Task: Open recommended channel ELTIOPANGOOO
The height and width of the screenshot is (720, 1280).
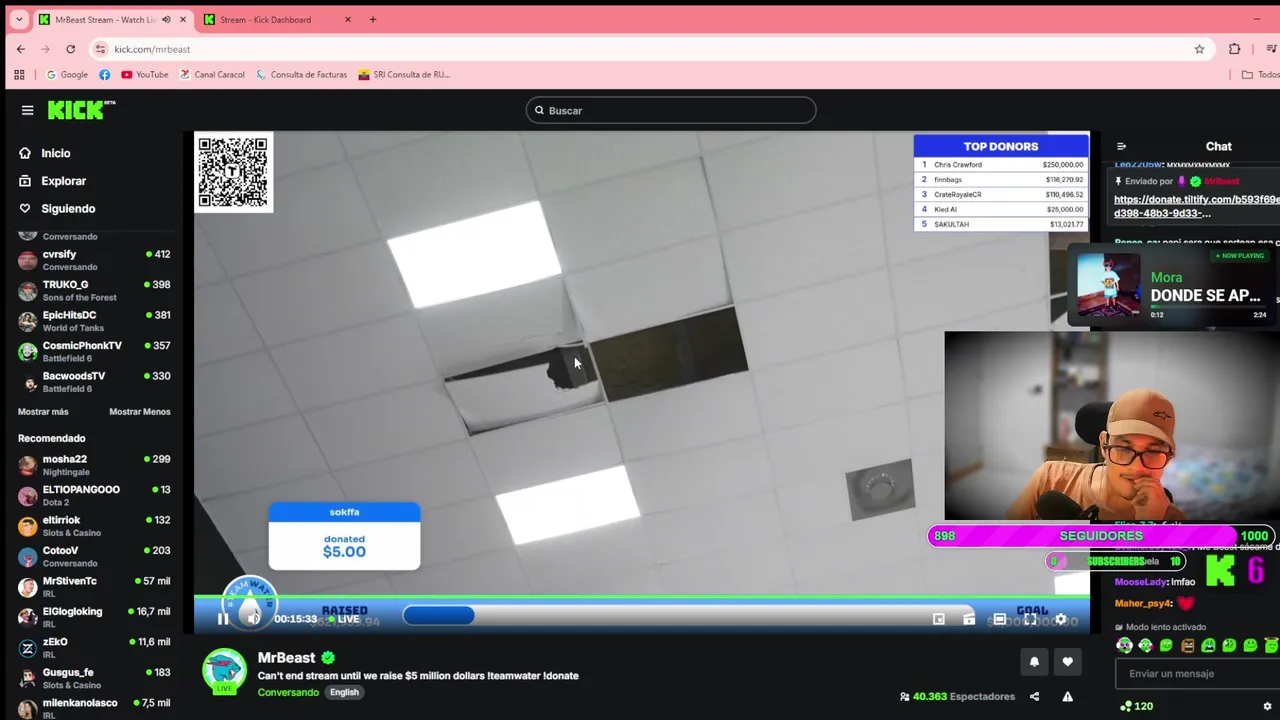Action: pos(94,496)
